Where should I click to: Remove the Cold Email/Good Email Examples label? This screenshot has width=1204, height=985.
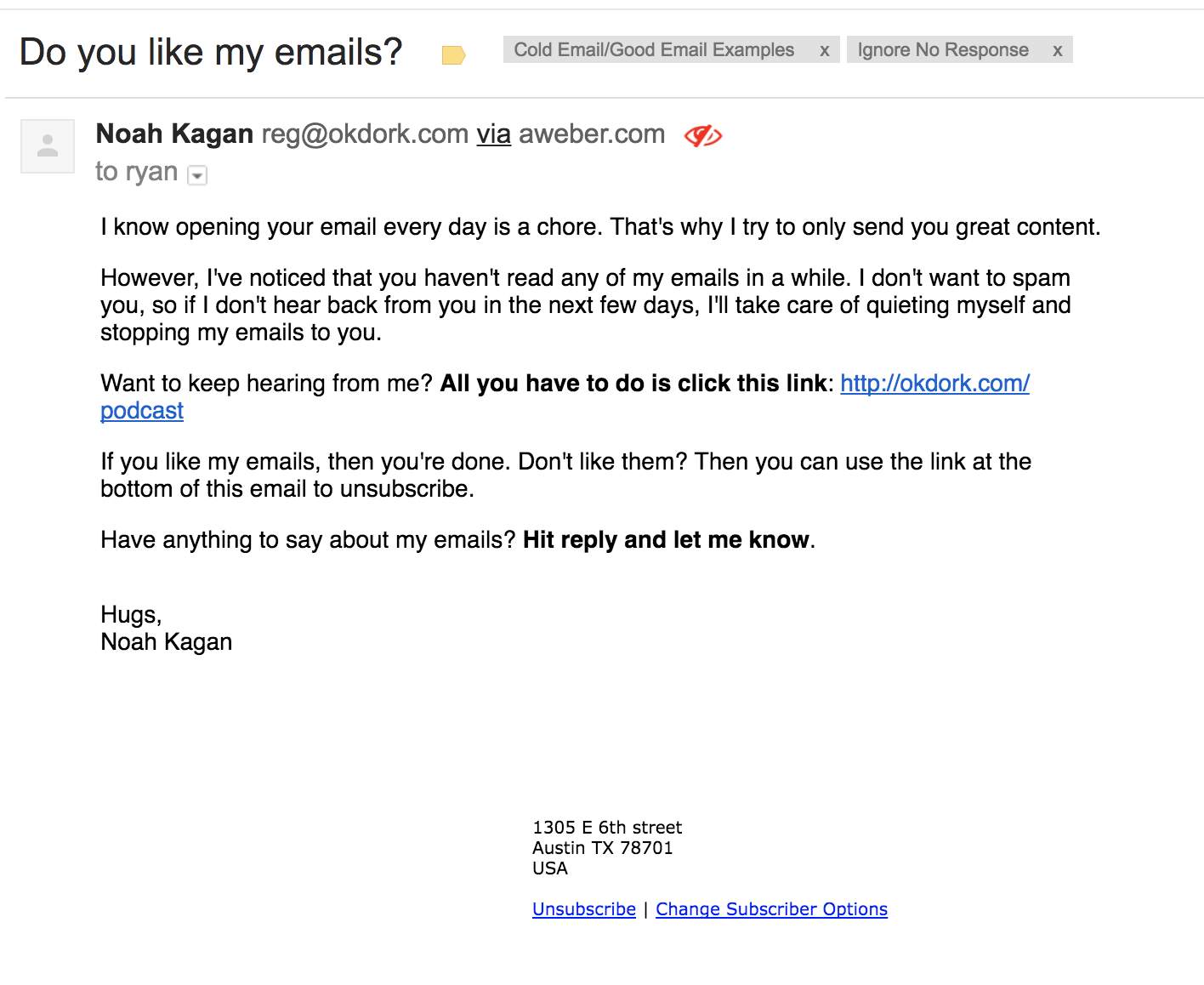click(x=824, y=51)
